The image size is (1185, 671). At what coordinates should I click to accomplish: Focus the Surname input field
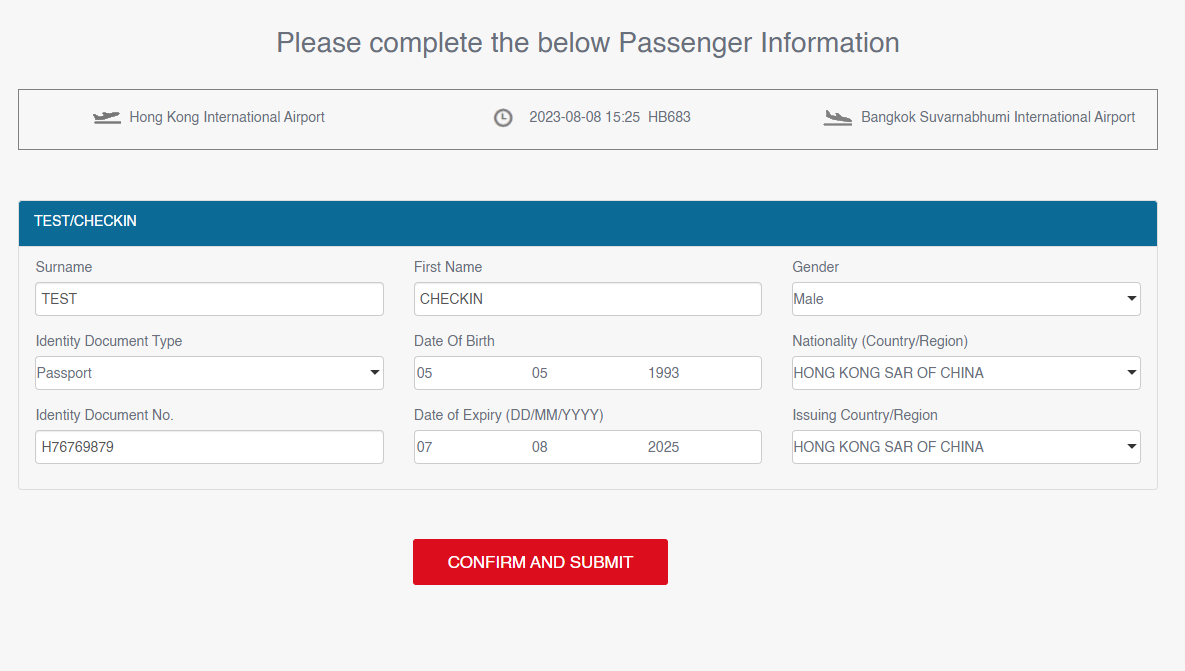pyautogui.click(x=209, y=299)
